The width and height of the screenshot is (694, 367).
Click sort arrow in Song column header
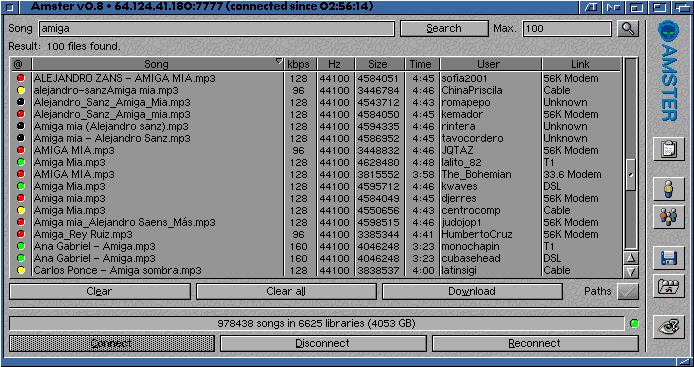coord(279,61)
